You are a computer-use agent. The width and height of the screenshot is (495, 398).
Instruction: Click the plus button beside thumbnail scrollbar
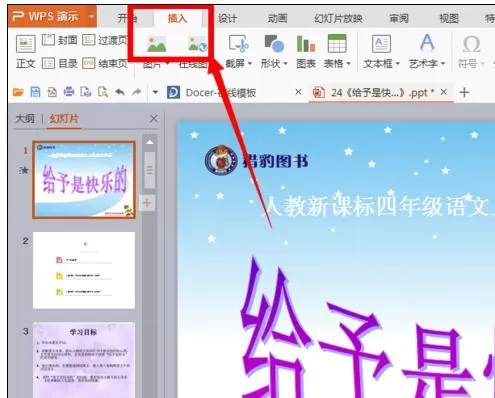coord(147,203)
